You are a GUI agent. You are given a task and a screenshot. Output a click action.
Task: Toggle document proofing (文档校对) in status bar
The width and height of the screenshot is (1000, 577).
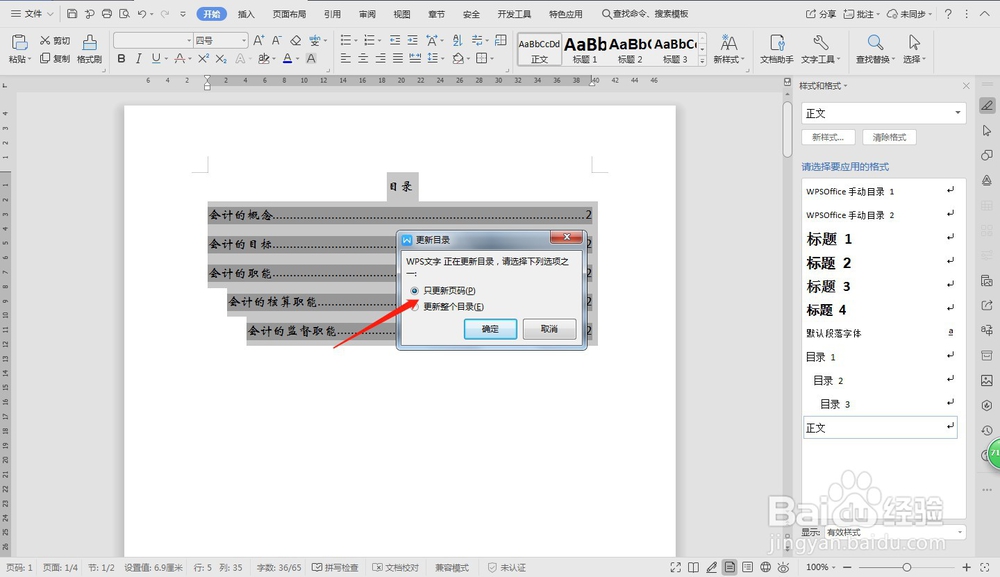[395, 567]
